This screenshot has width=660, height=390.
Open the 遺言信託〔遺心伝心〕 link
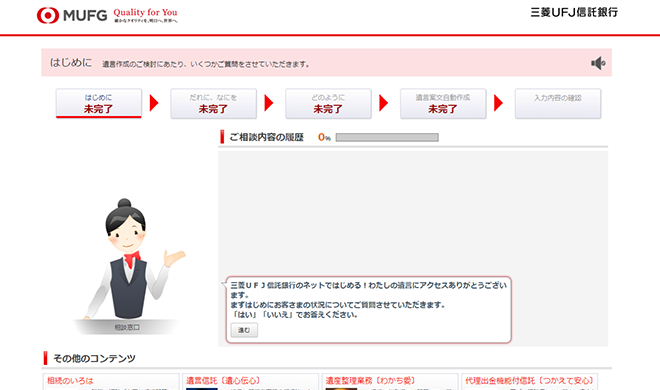(224, 381)
